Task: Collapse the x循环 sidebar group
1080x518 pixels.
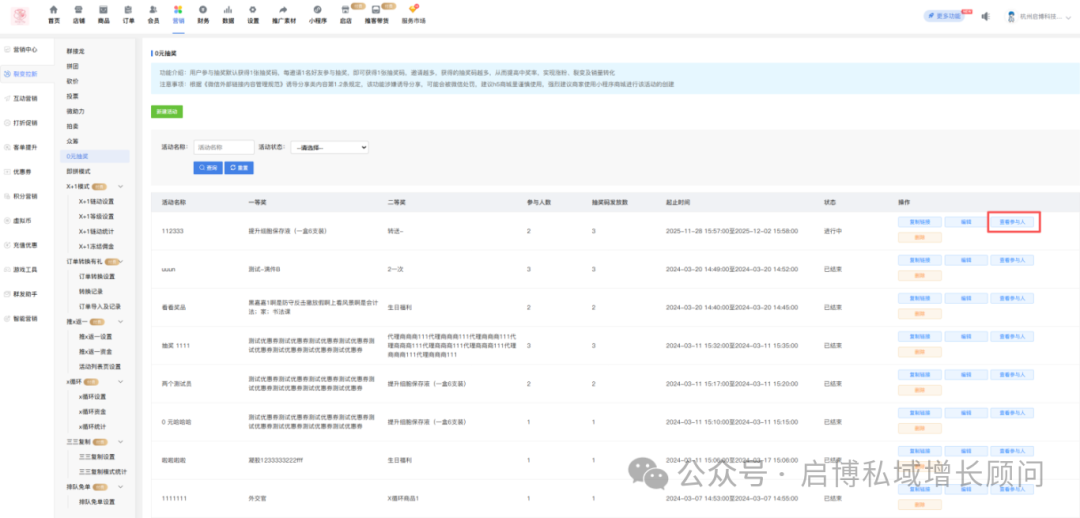Action: pos(121,382)
